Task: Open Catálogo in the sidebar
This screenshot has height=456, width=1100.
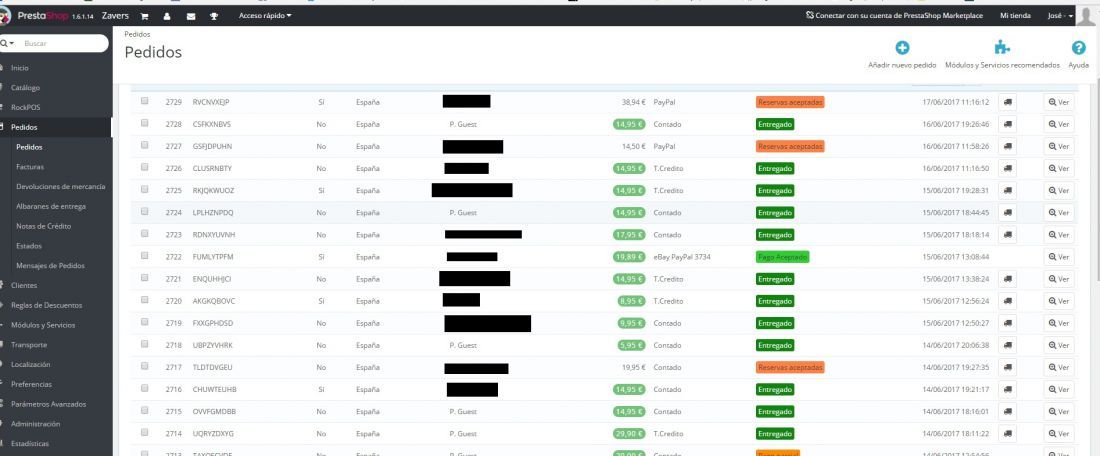Action: (25, 88)
